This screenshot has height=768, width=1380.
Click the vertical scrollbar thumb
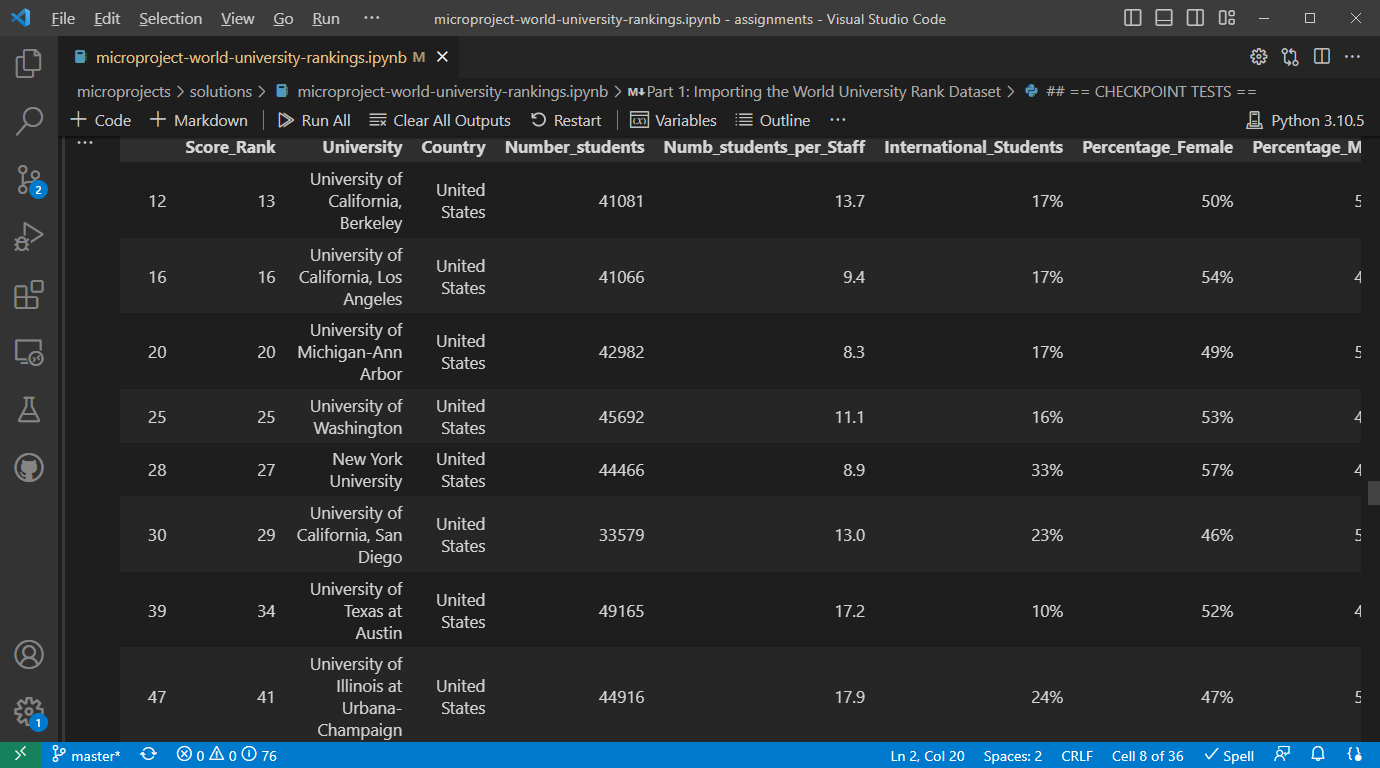click(x=1373, y=493)
